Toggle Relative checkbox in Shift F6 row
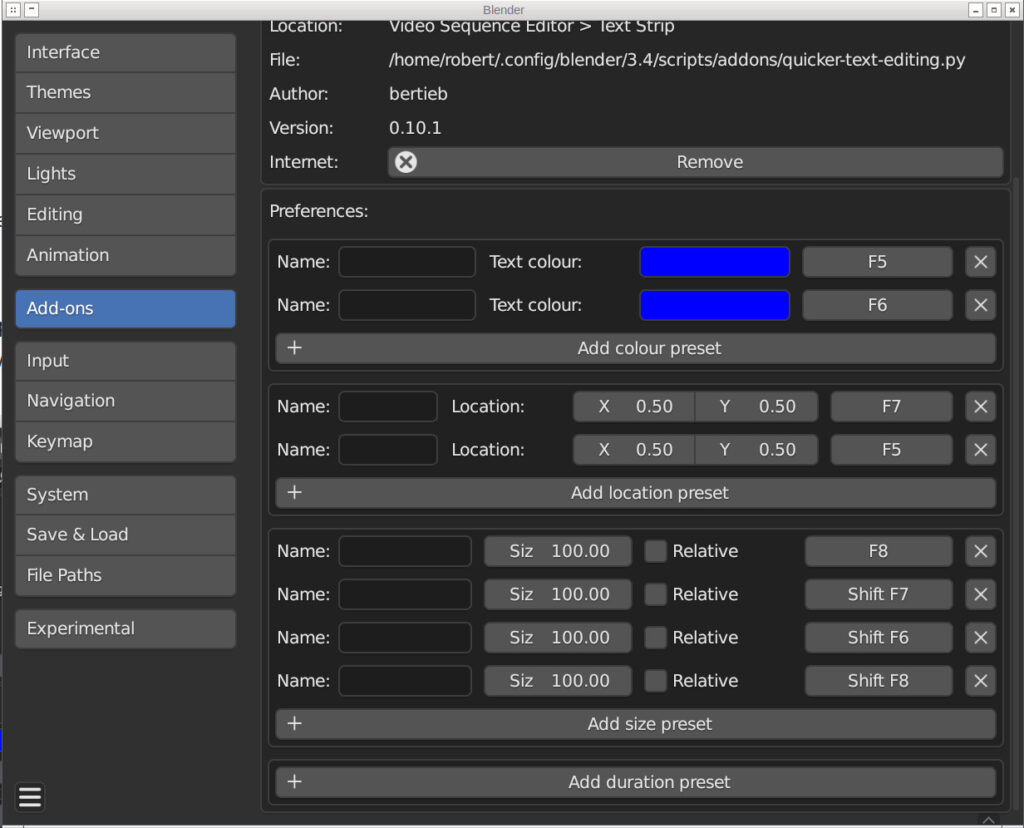This screenshot has height=828, width=1024. click(655, 637)
